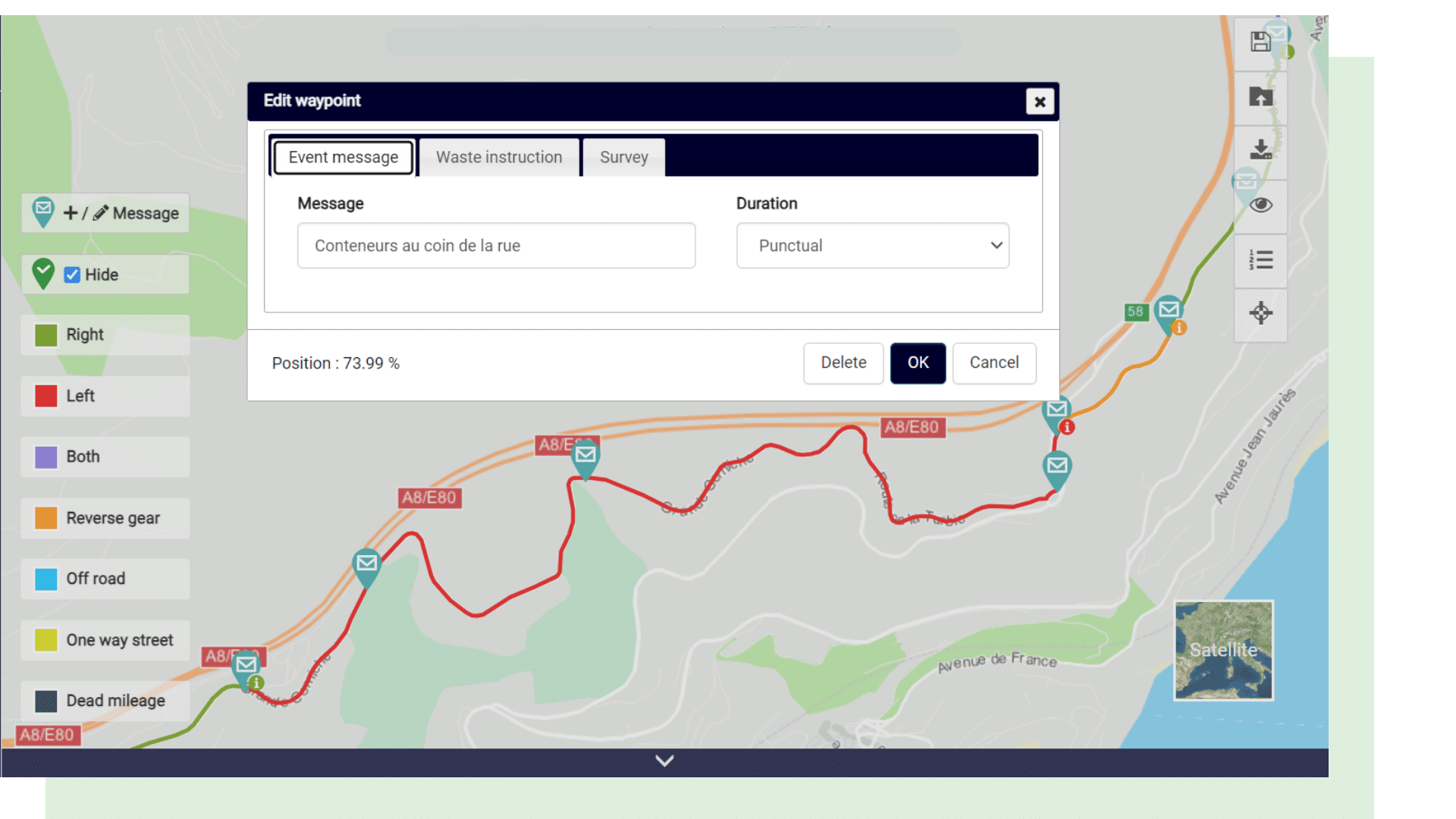This screenshot has width=1456, height=819.
Task: Select the message marker with red info badge
Action: 1057,413
